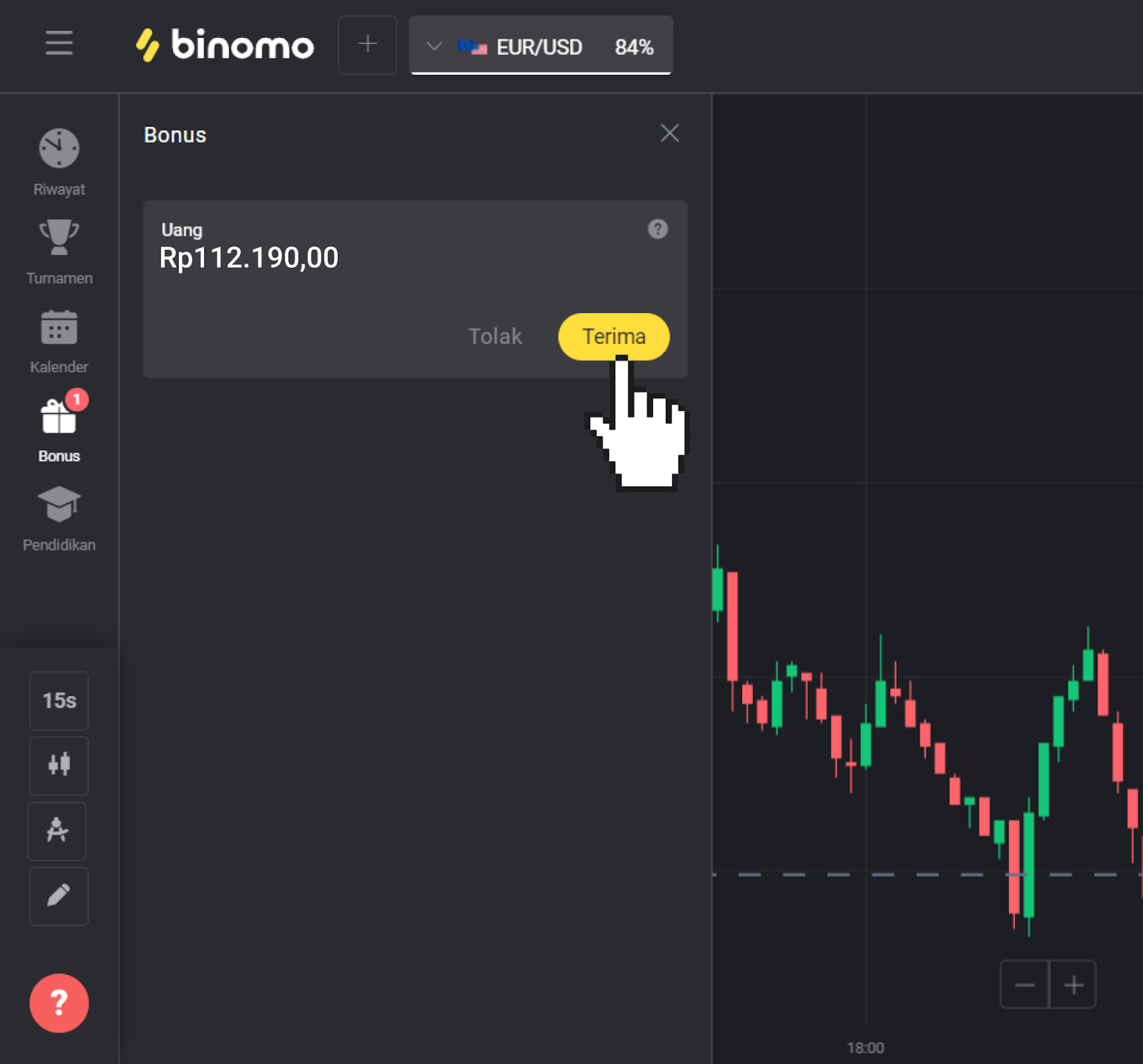The image size is (1143, 1064).
Task: Zoom out the chart with minus
Action: (1024, 985)
